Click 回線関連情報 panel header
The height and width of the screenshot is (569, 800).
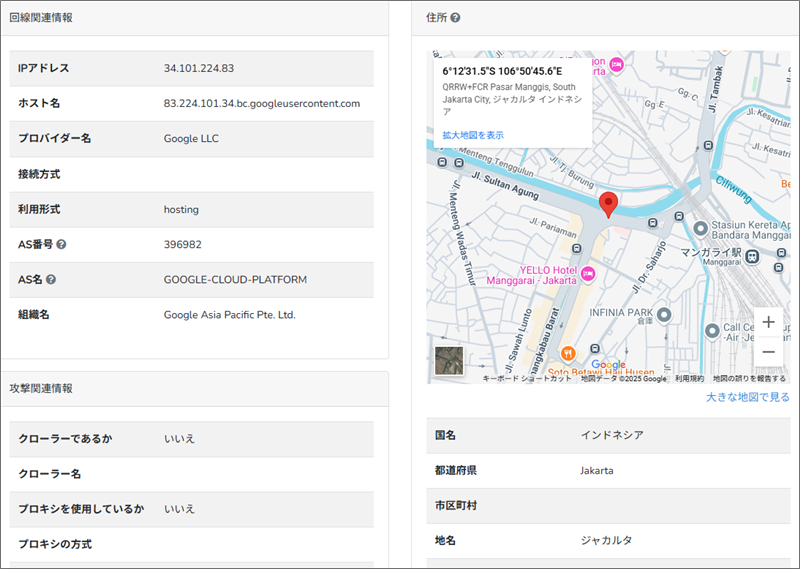pyautogui.click(x=195, y=18)
